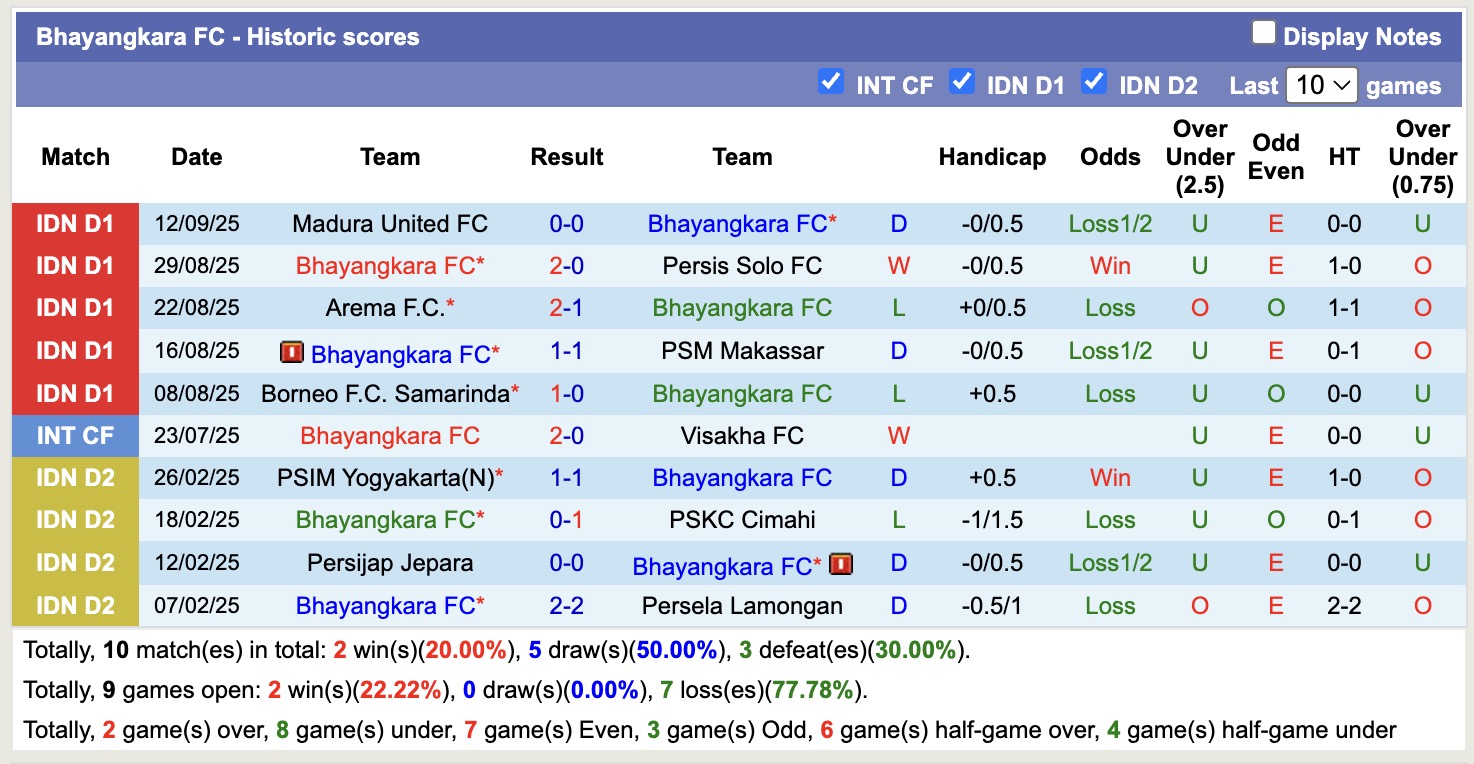Uncheck the IDN D1 filter checkbox
The width and height of the screenshot is (1474, 764).
click(962, 82)
